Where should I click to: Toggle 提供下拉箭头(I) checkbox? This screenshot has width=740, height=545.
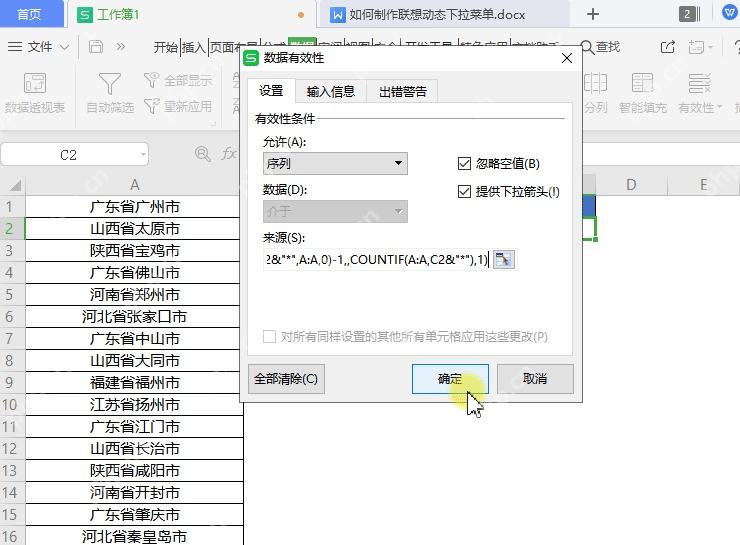click(464, 192)
